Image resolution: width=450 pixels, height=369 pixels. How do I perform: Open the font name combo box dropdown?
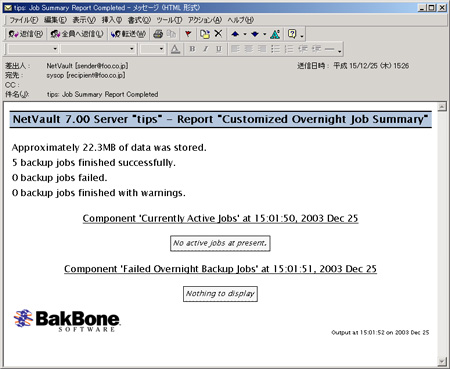tap(132, 49)
